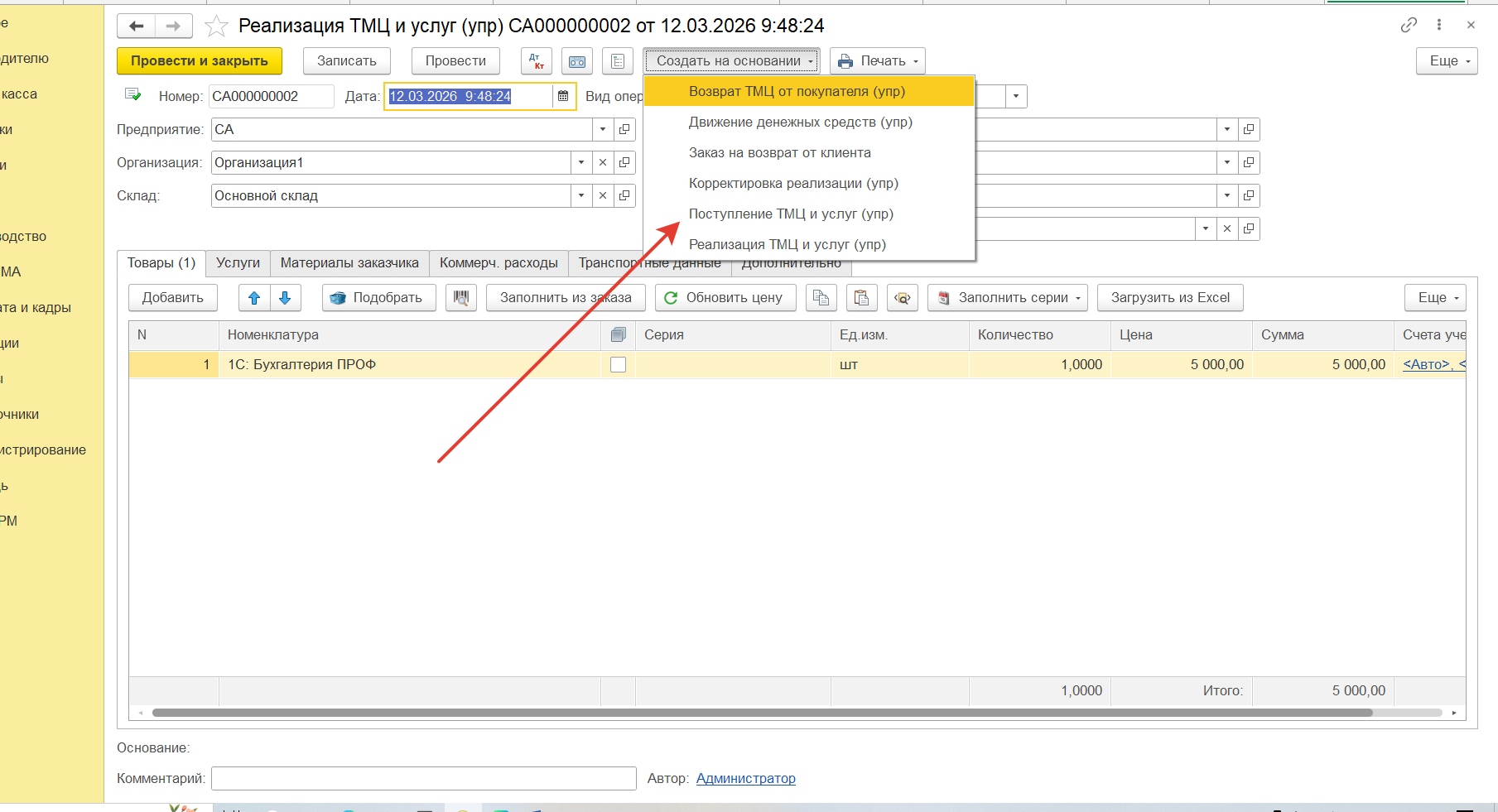Viewport: 1498px width, 812px height.
Task: Get link to document icon
Action: (1409, 25)
